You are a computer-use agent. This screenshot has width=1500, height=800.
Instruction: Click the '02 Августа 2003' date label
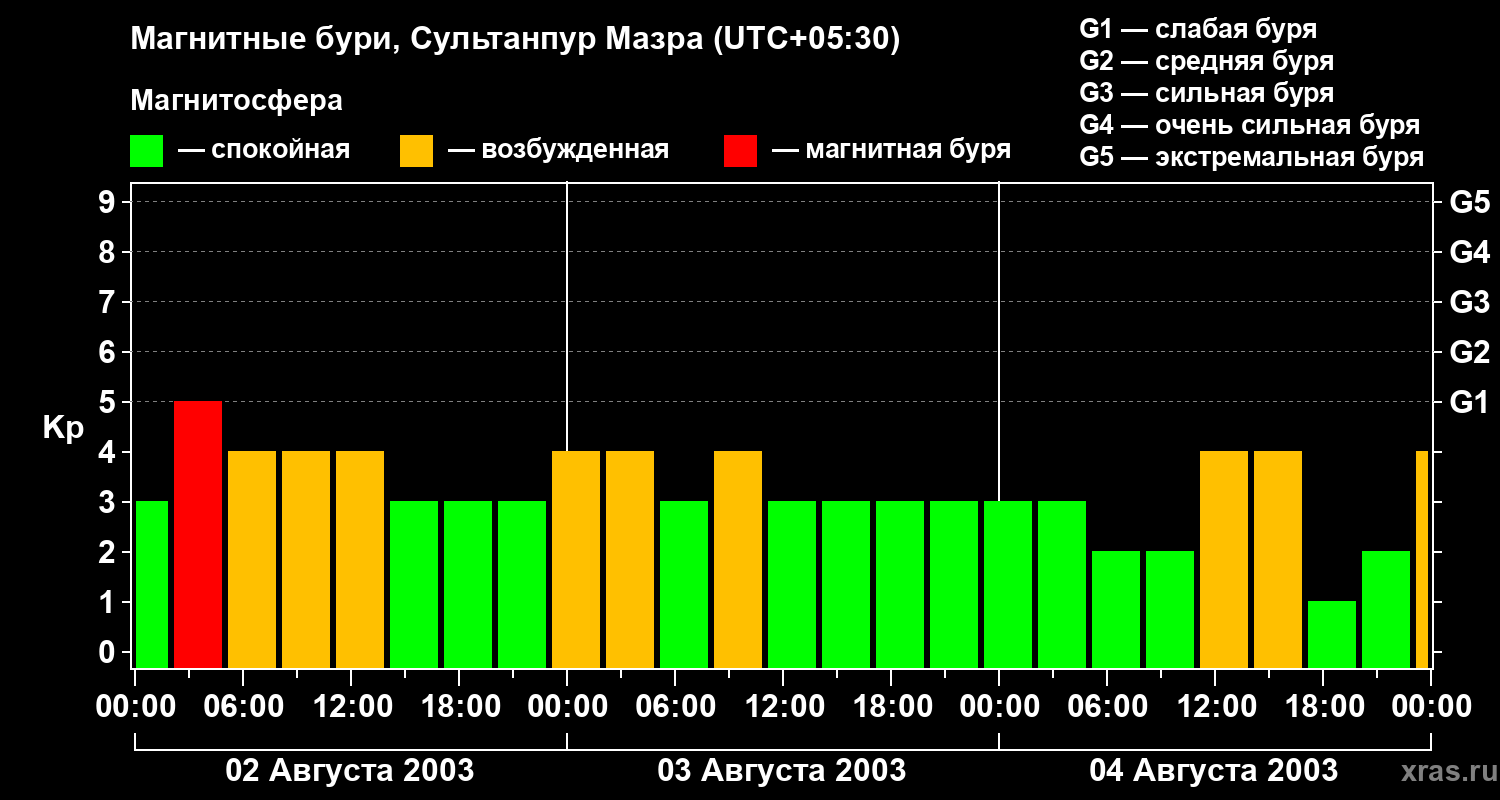(350, 770)
